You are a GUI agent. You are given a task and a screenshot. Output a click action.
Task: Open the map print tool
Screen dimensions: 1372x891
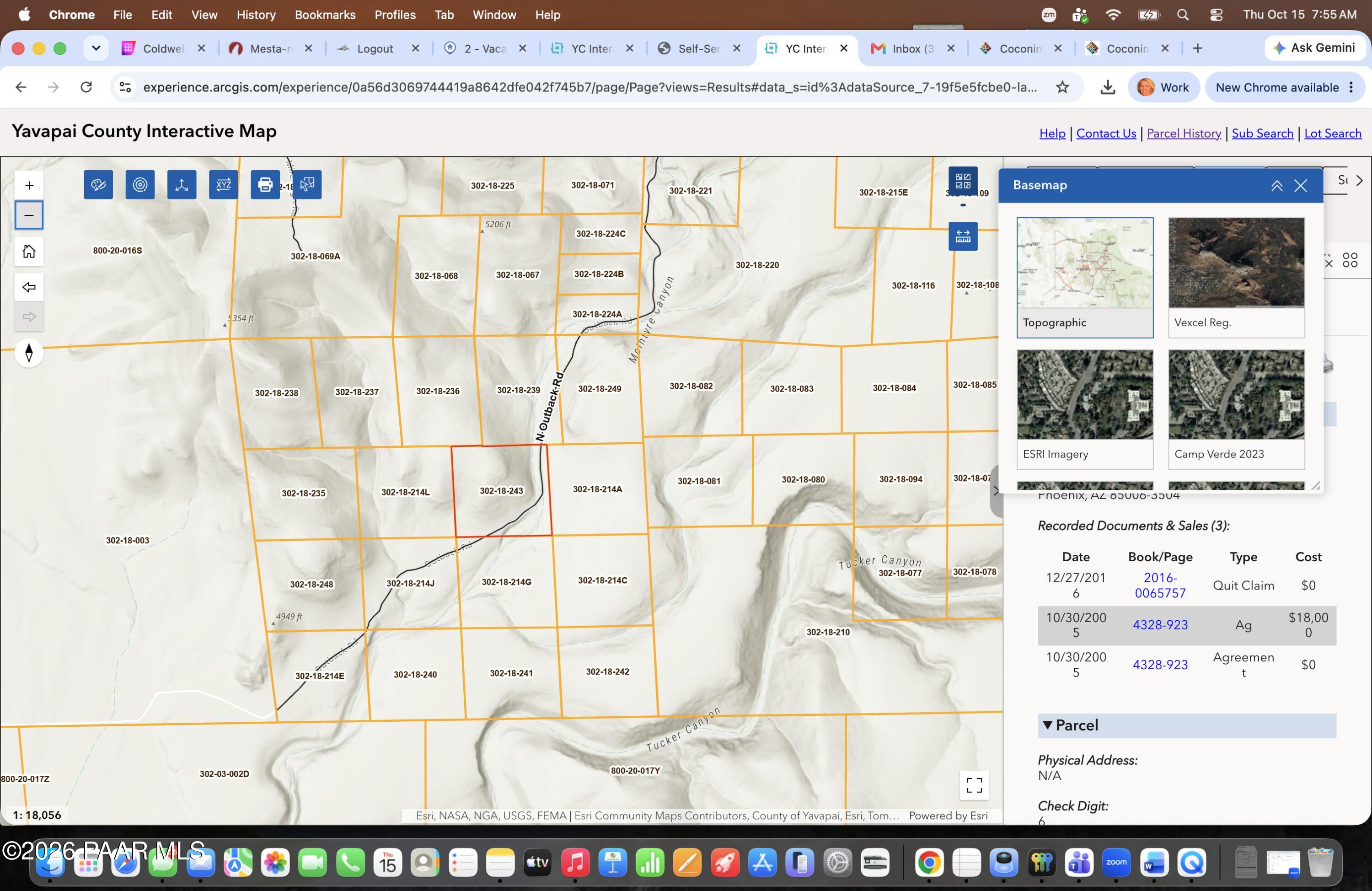[265, 184]
